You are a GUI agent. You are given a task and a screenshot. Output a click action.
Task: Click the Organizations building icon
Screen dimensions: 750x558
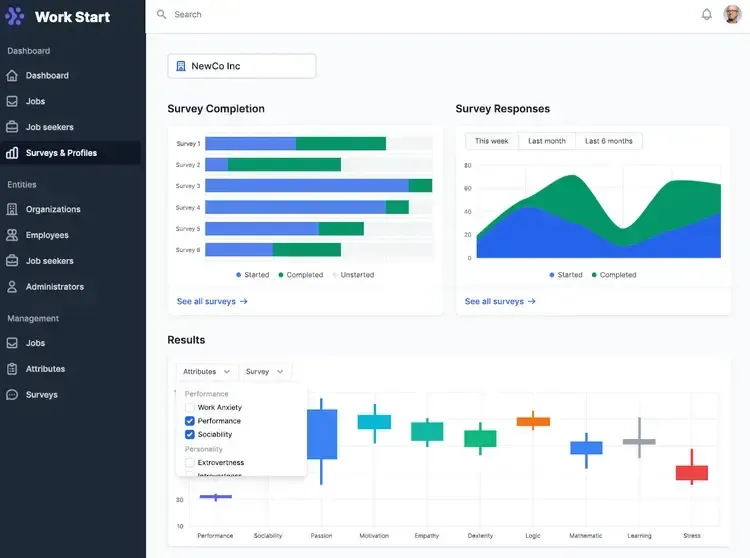[x=12, y=209]
